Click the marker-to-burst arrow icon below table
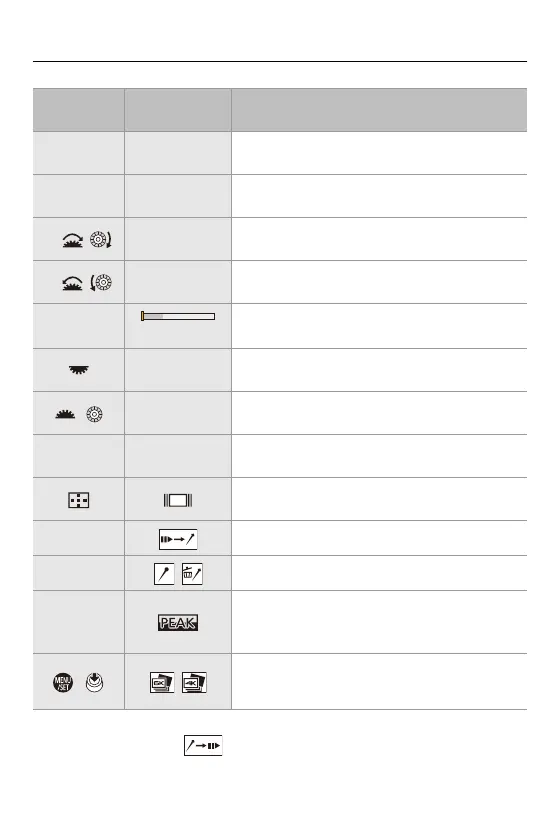Viewport: 560px width, 838px height. (x=203, y=746)
